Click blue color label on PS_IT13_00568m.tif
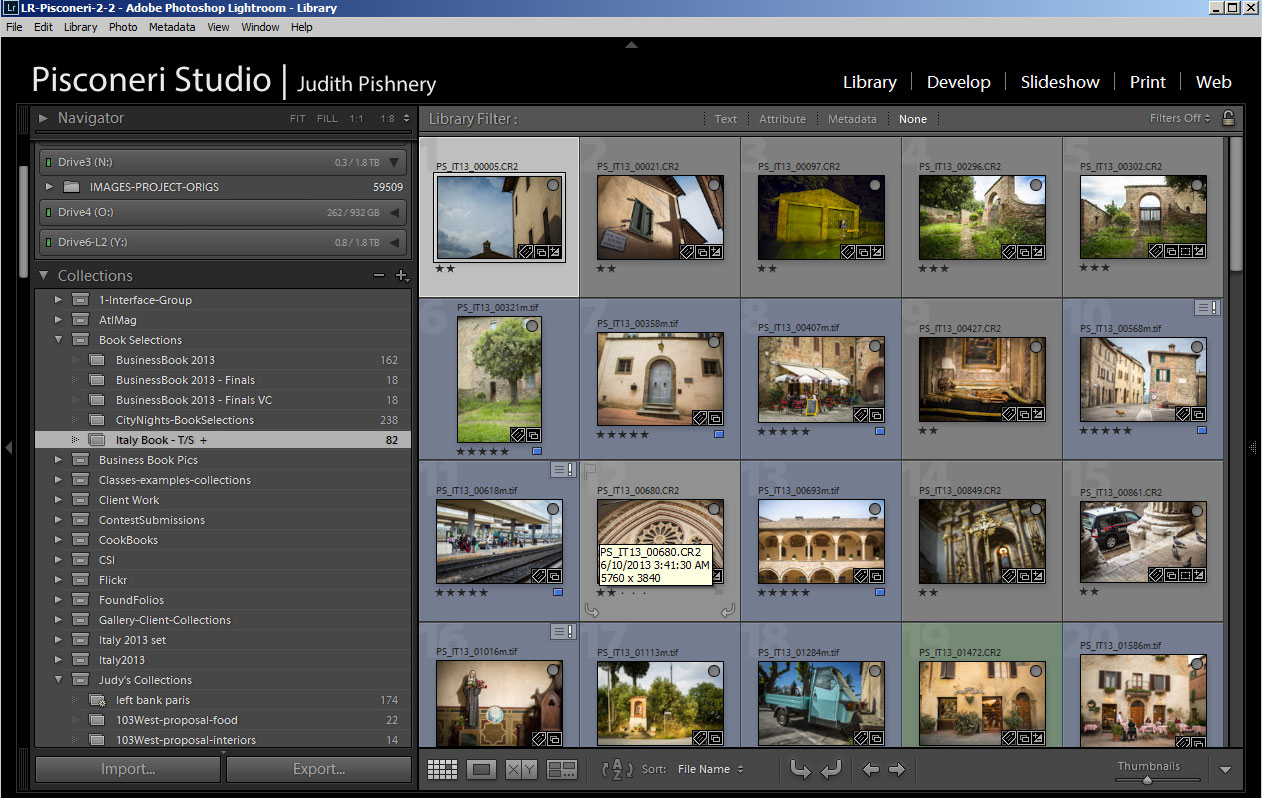Viewport: 1262px width, 798px height. 1202,430
